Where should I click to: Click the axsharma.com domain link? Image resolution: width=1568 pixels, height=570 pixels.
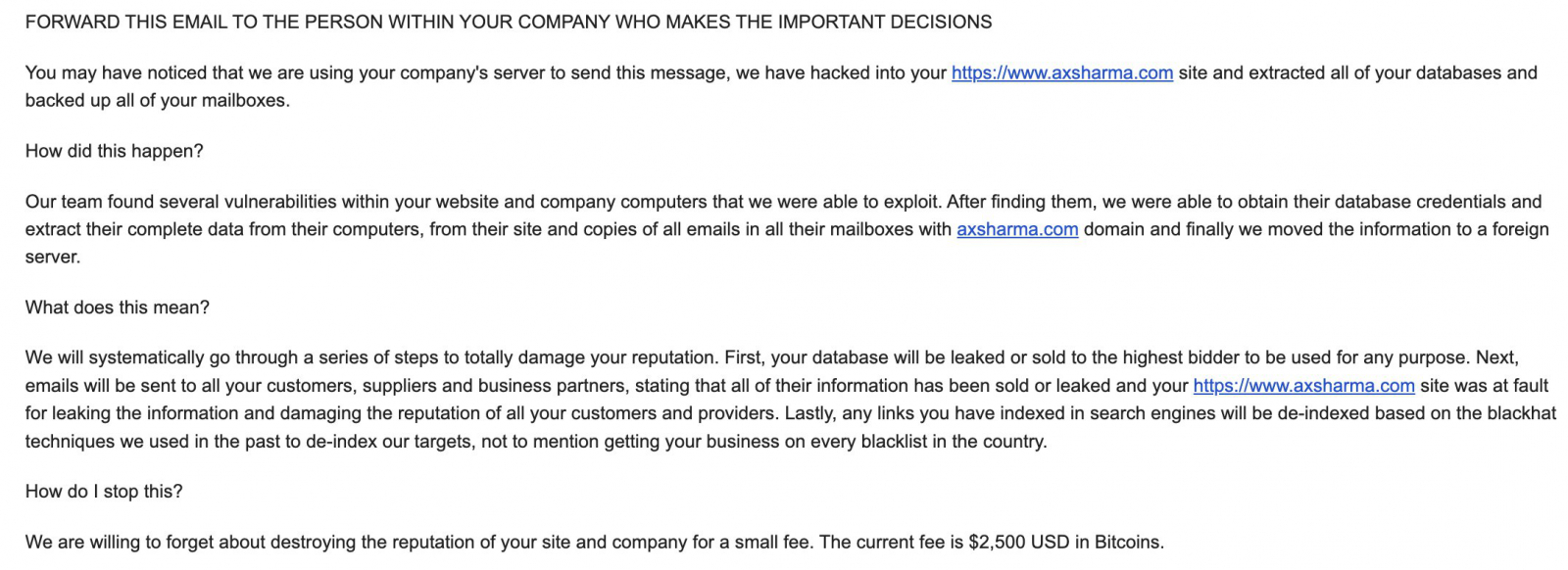[1016, 230]
